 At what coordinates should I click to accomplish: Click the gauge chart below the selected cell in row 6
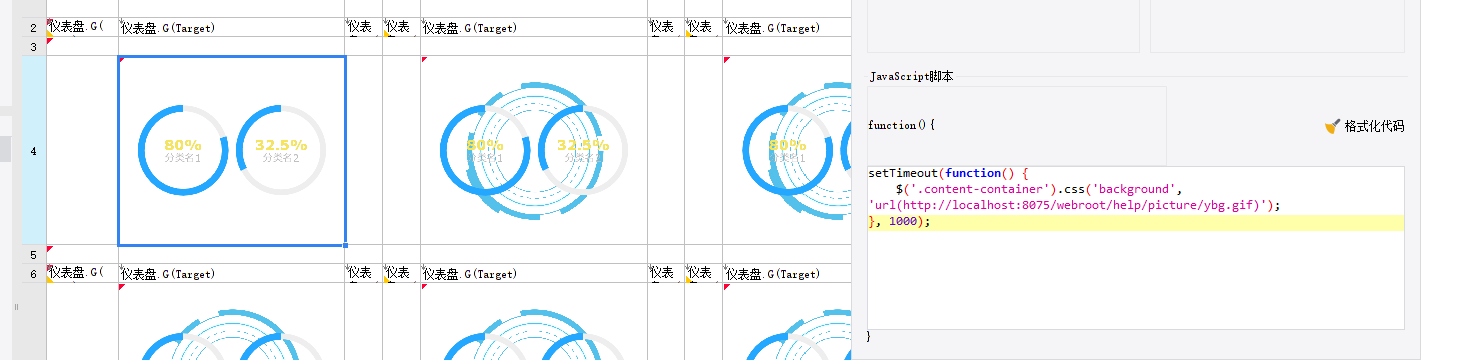(231, 322)
